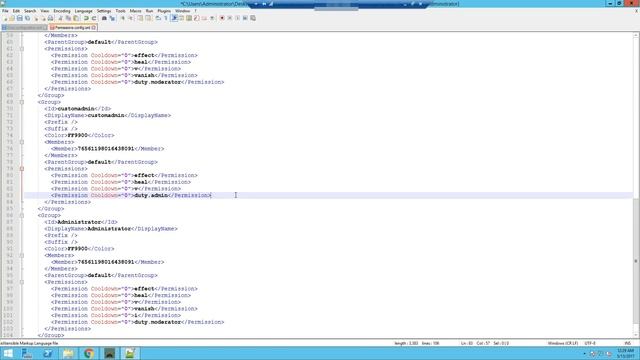Stop macro recording via the toolbar
The width and height of the screenshot is (640, 360).
(229, 18)
